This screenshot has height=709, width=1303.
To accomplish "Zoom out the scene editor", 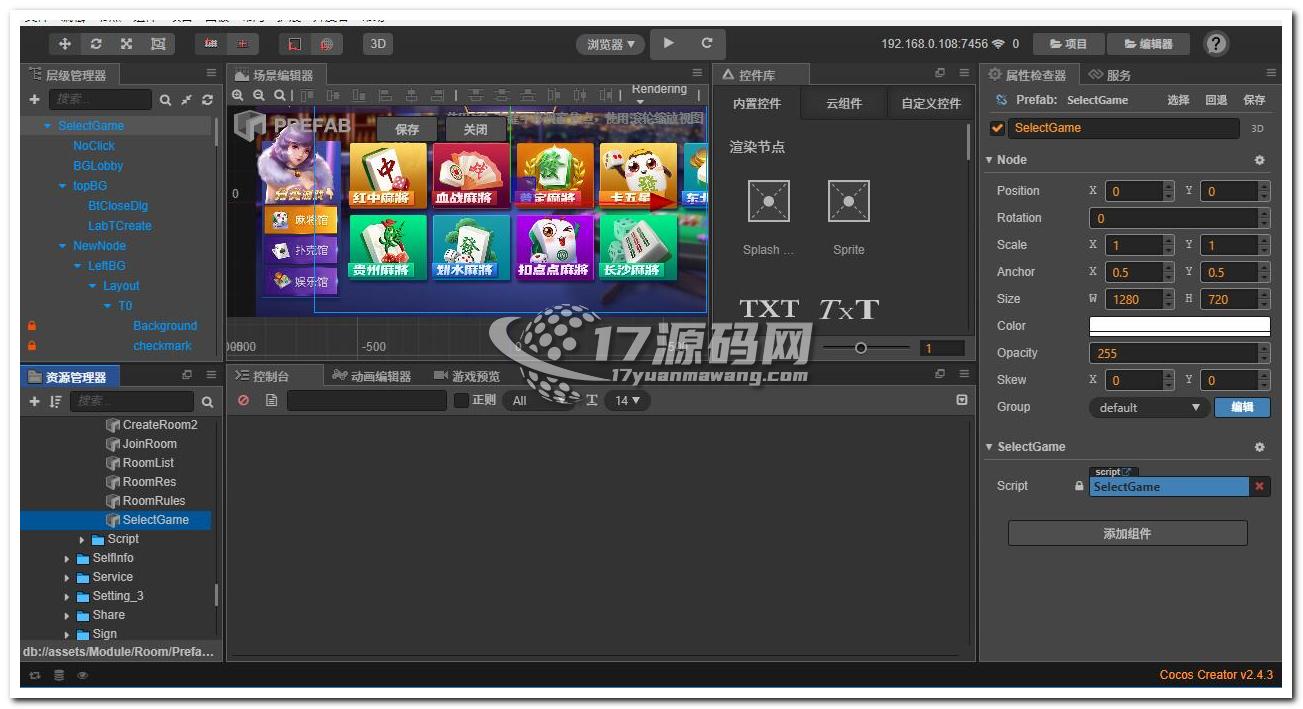I will tap(259, 96).
